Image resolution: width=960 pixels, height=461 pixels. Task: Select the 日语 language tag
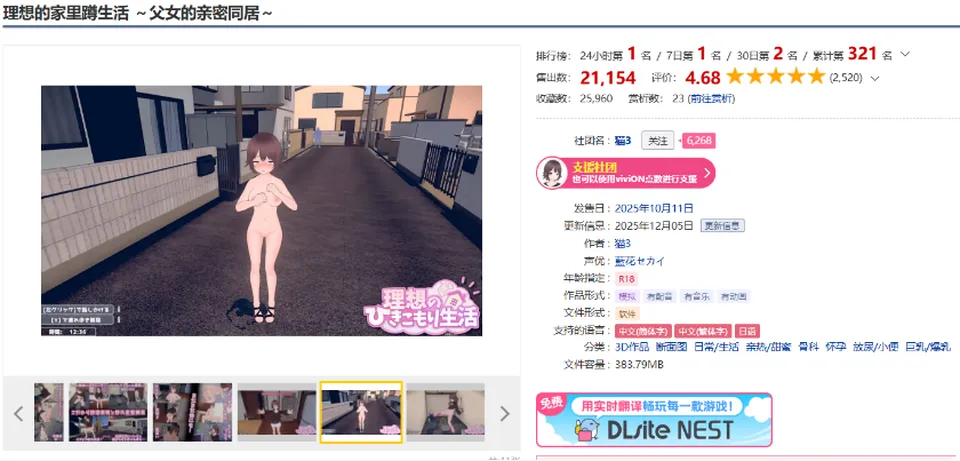(x=747, y=331)
